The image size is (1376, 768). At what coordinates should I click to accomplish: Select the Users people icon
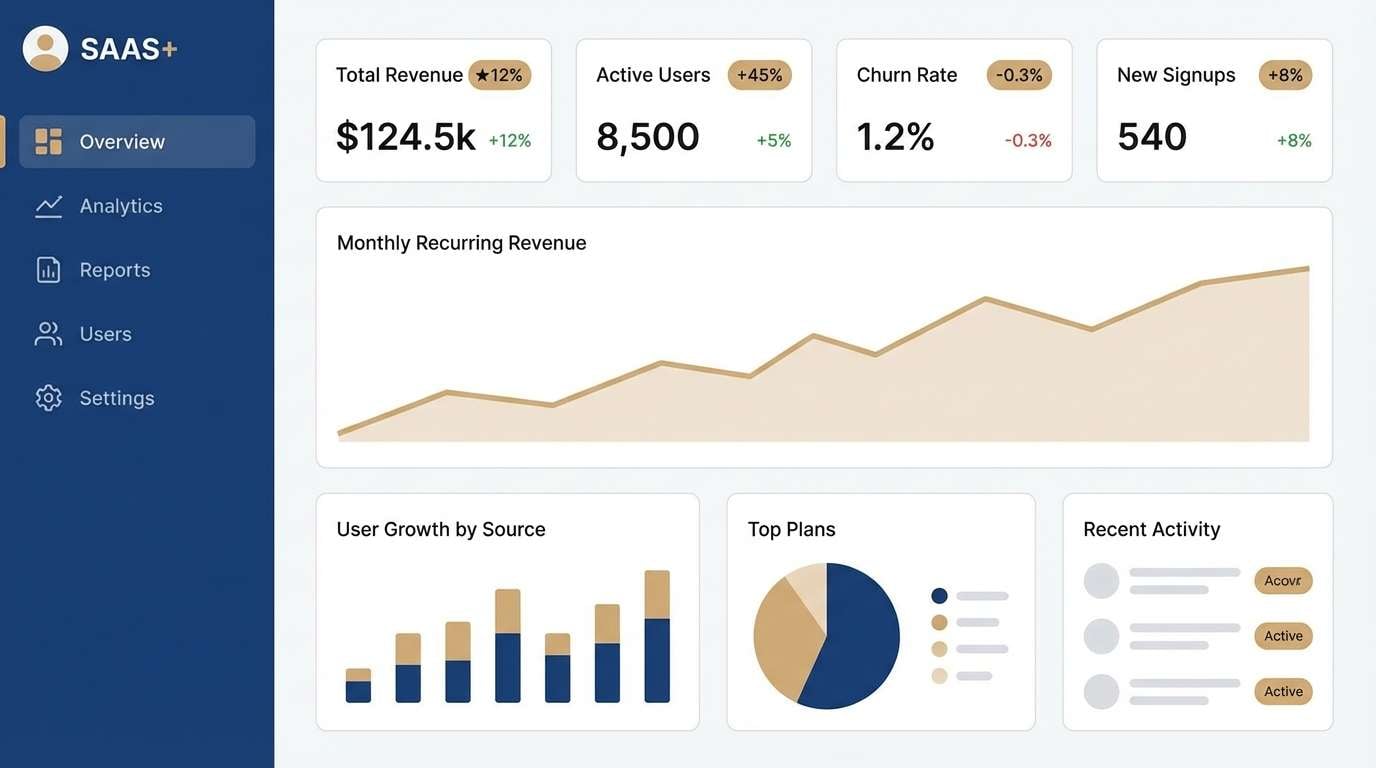click(48, 333)
